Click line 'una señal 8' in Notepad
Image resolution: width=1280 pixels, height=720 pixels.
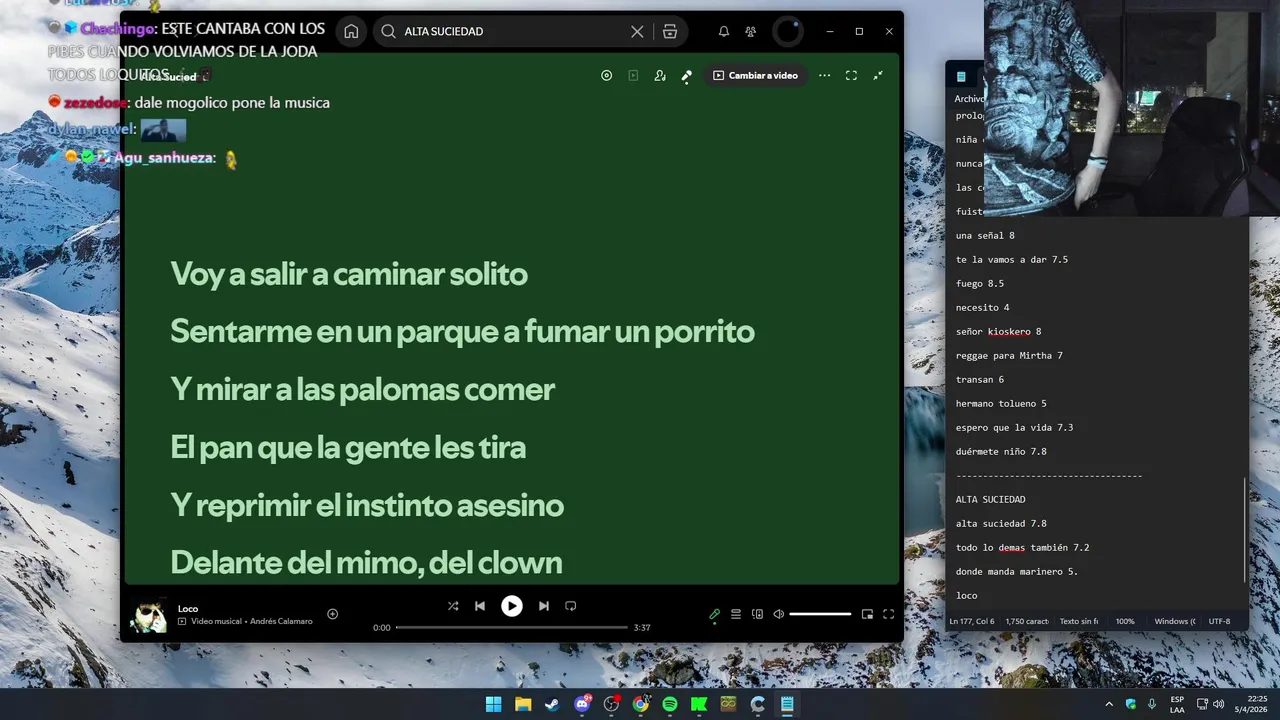(985, 236)
